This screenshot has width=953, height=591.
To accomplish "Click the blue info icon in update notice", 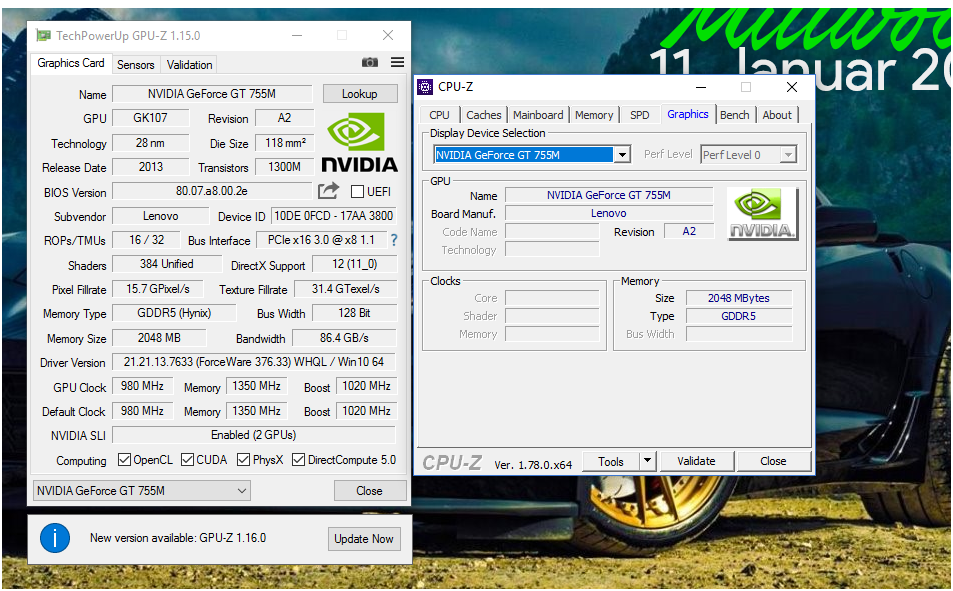I will [55, 537].
